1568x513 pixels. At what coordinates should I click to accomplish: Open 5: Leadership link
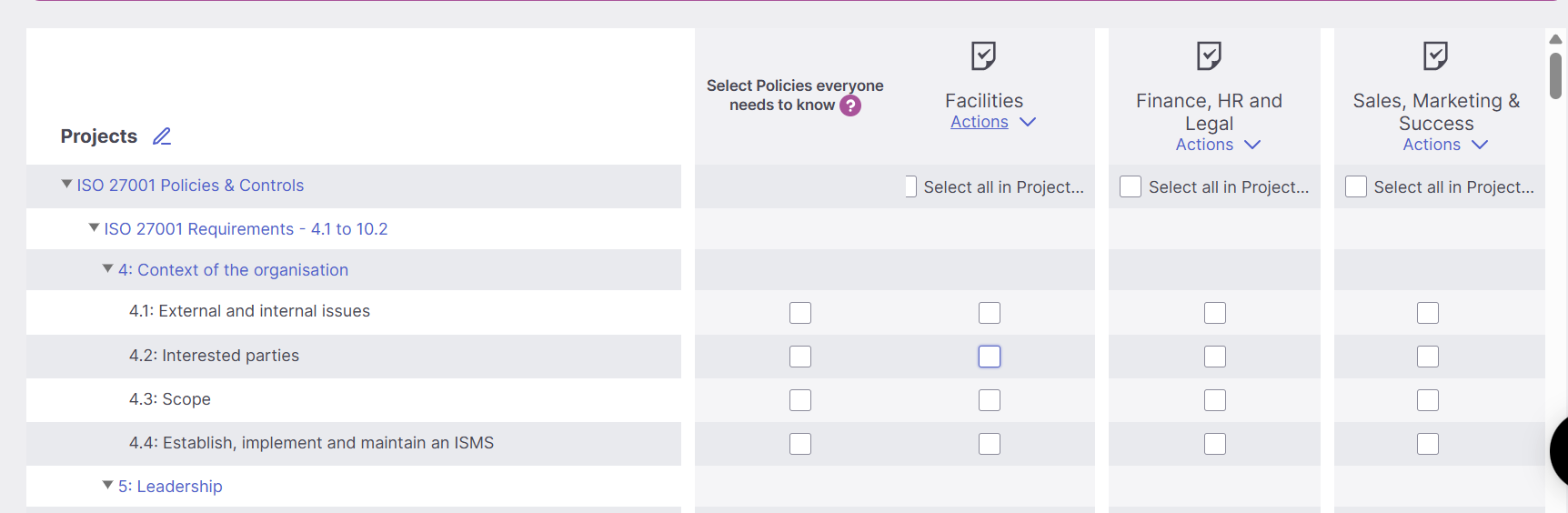(x=170, y=487)
